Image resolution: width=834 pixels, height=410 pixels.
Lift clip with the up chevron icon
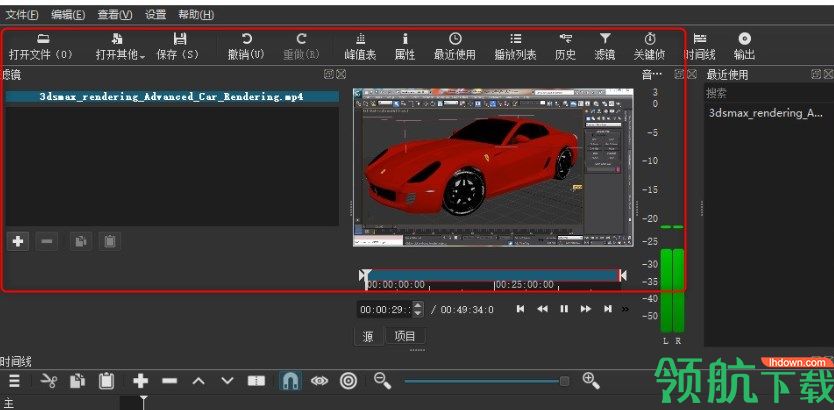(198, 381)
